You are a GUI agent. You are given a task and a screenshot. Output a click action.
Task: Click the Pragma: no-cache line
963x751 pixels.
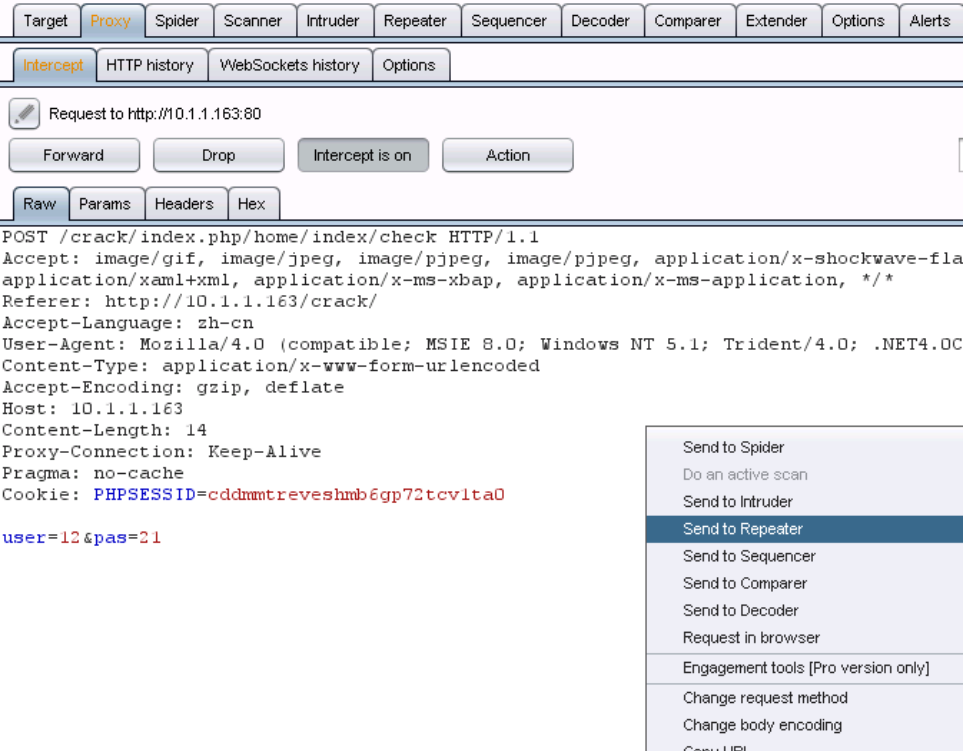tap(93, 473)
